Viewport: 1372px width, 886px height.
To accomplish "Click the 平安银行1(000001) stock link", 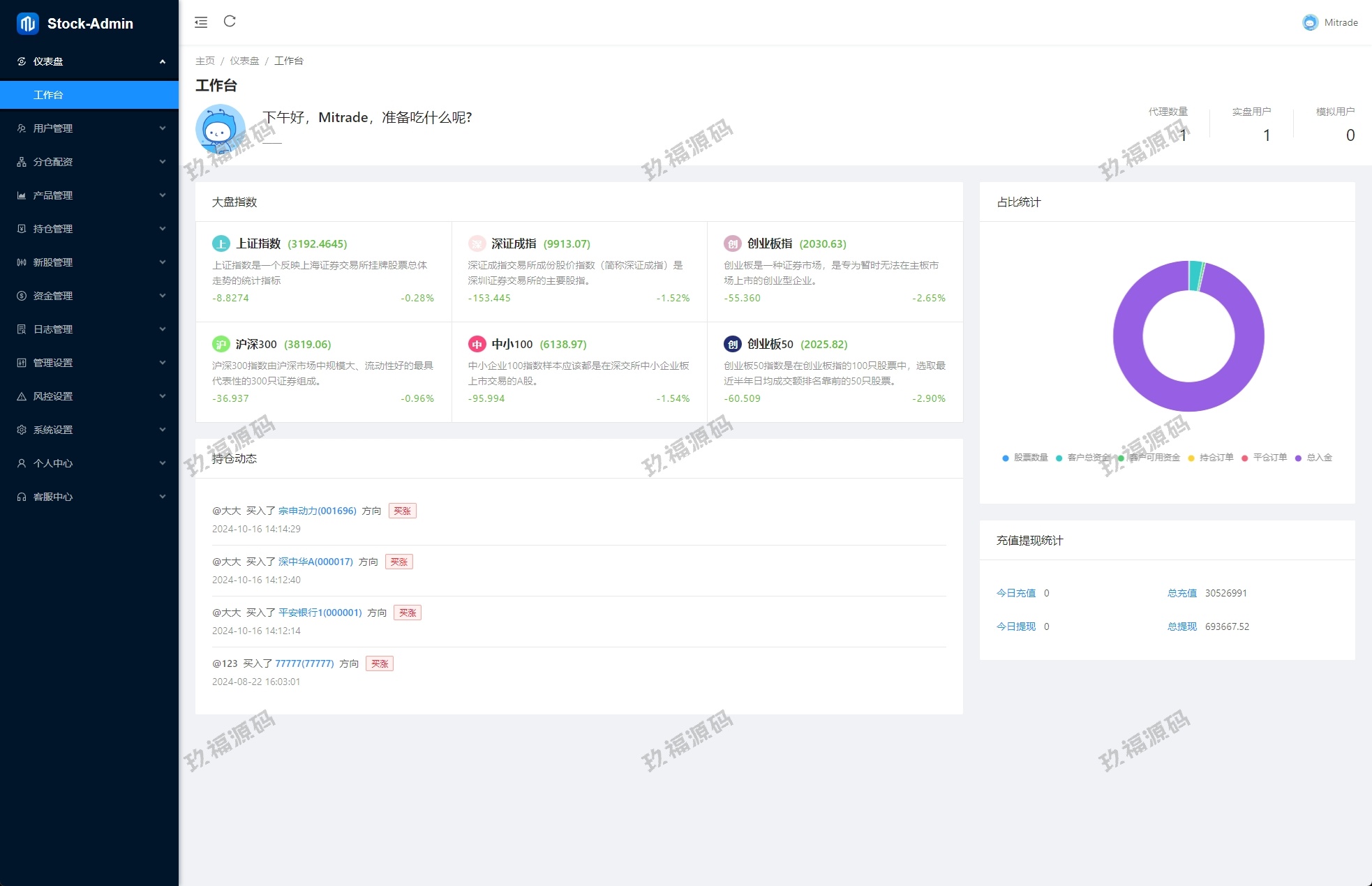I will pos(320,613).
